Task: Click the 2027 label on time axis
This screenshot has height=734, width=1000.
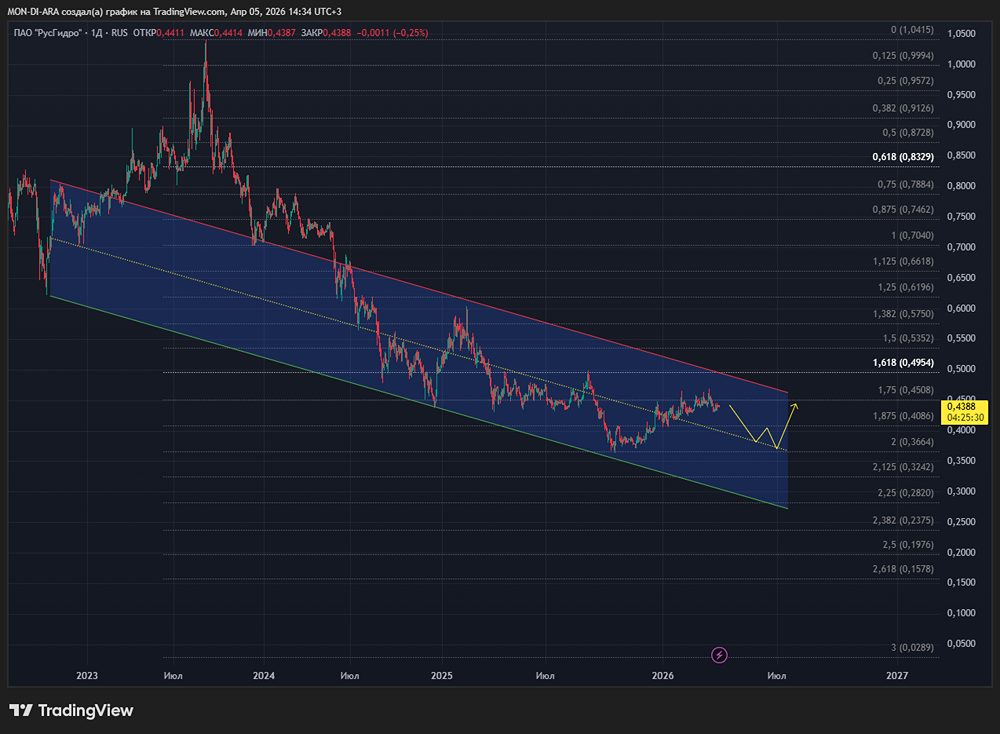Action: (x=897, y=675)
